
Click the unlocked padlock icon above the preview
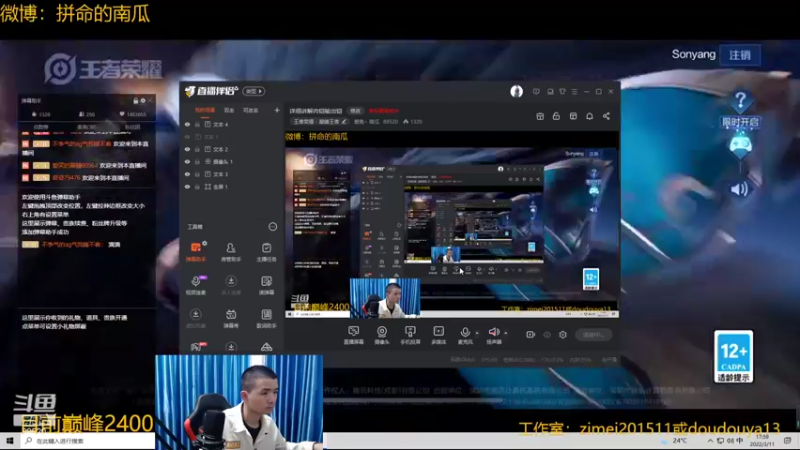pos(556,116)
